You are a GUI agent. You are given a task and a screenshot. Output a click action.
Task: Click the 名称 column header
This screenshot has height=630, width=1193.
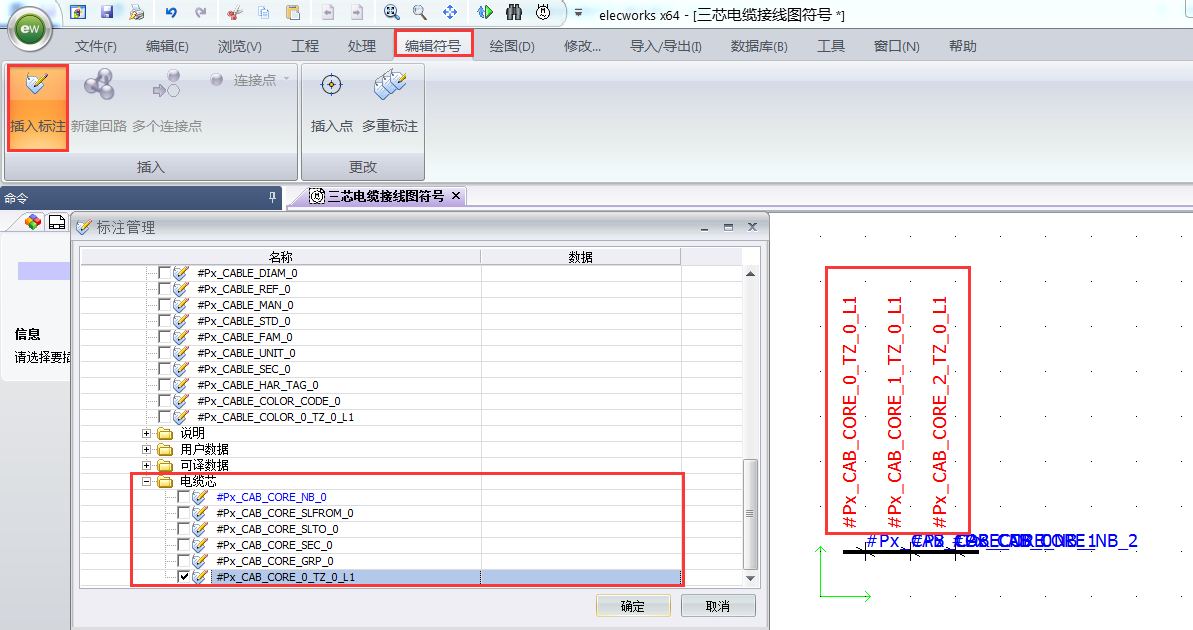click(x=281, y=256)
